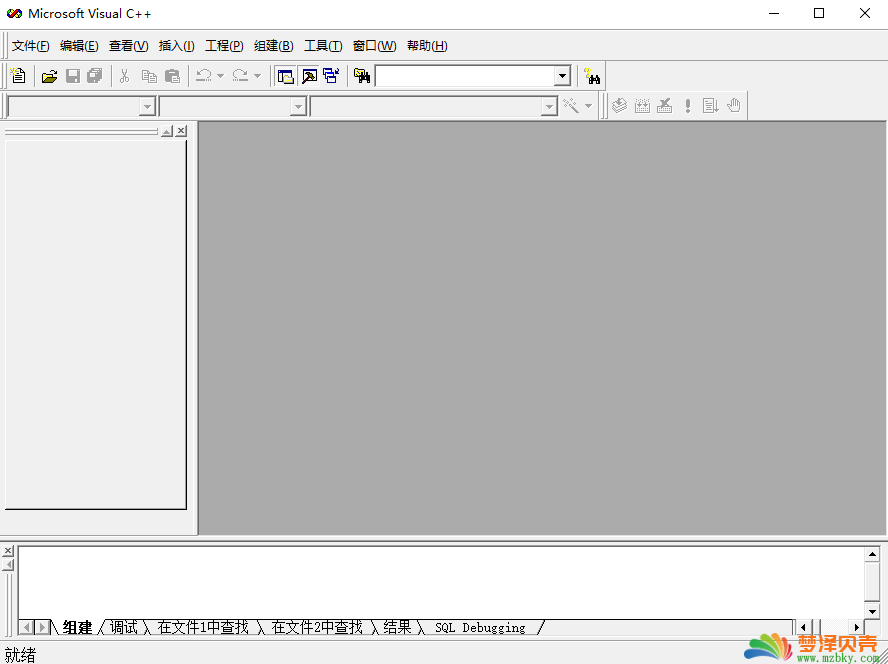This screenshot has height=664, width=888.
Task: Click the output tabs scroll-right arrow
Action: (x=42, y=627)
